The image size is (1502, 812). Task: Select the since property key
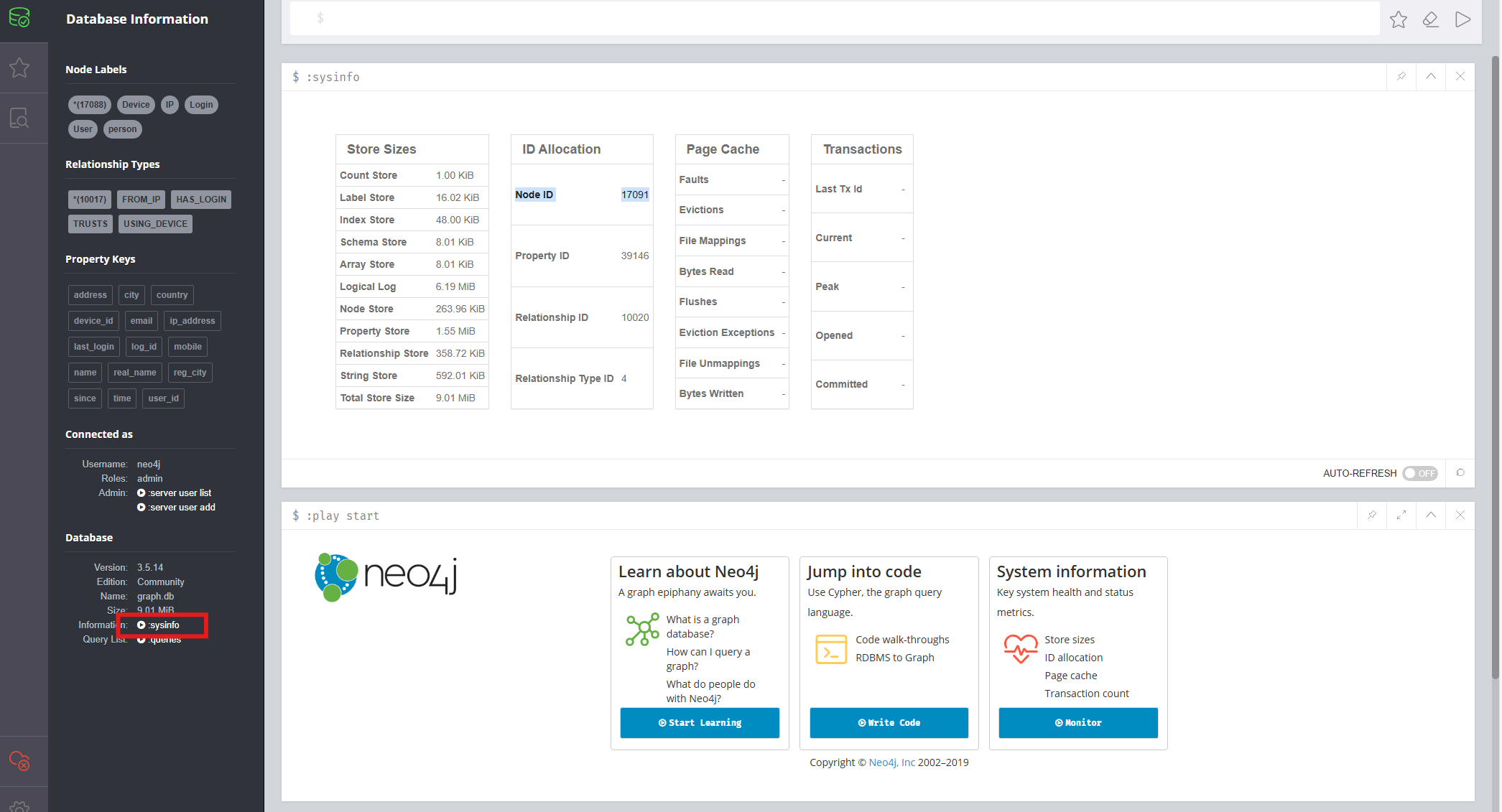[85, 398]
